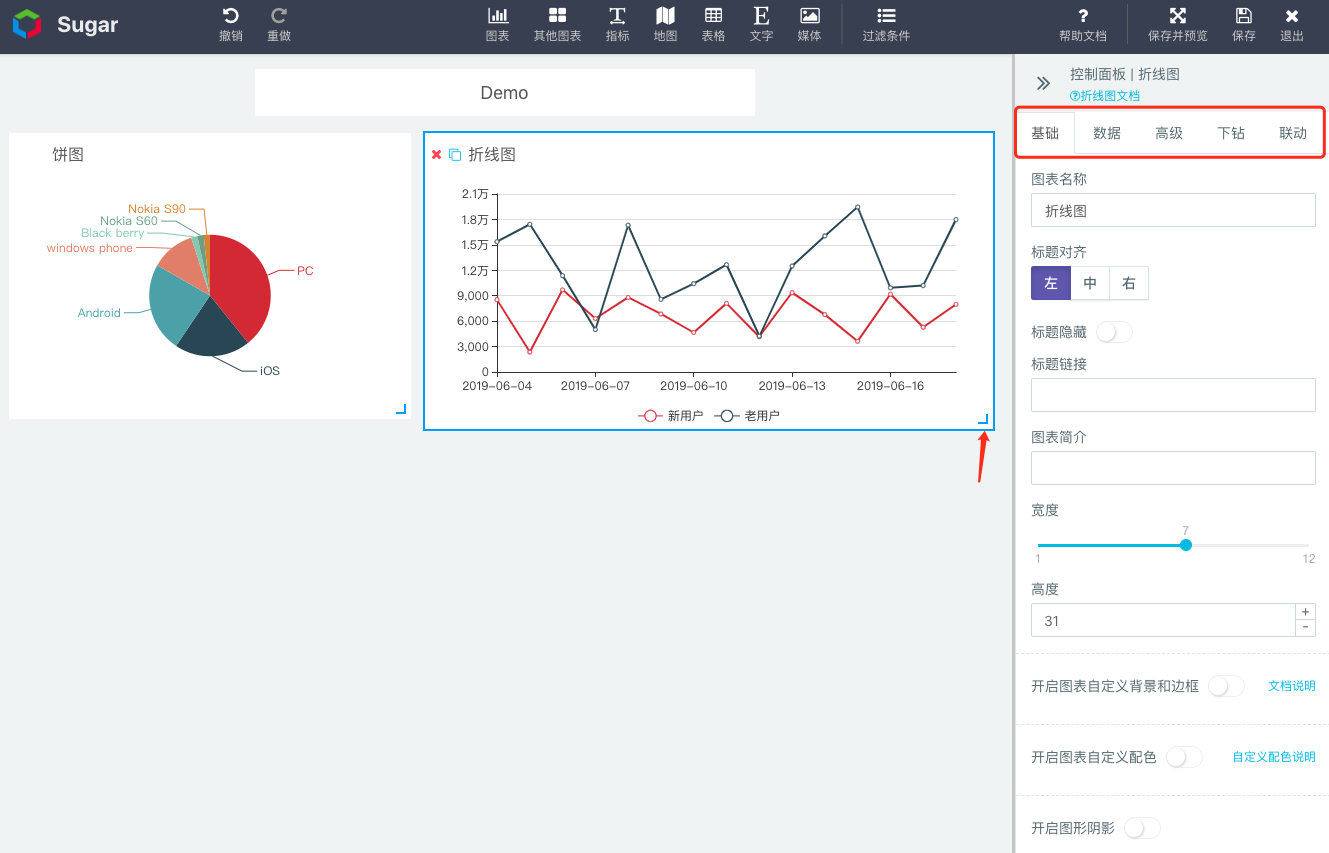Click 保存并预览 save and preview
The image size is (1329, 853).
tap(1178, 25)
